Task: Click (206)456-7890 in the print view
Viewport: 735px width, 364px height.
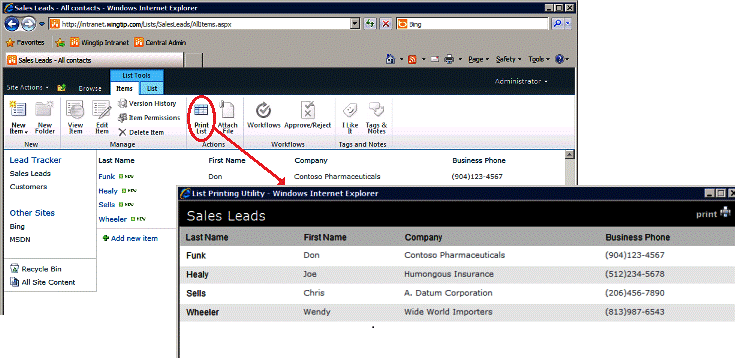Action: [635, 293]
